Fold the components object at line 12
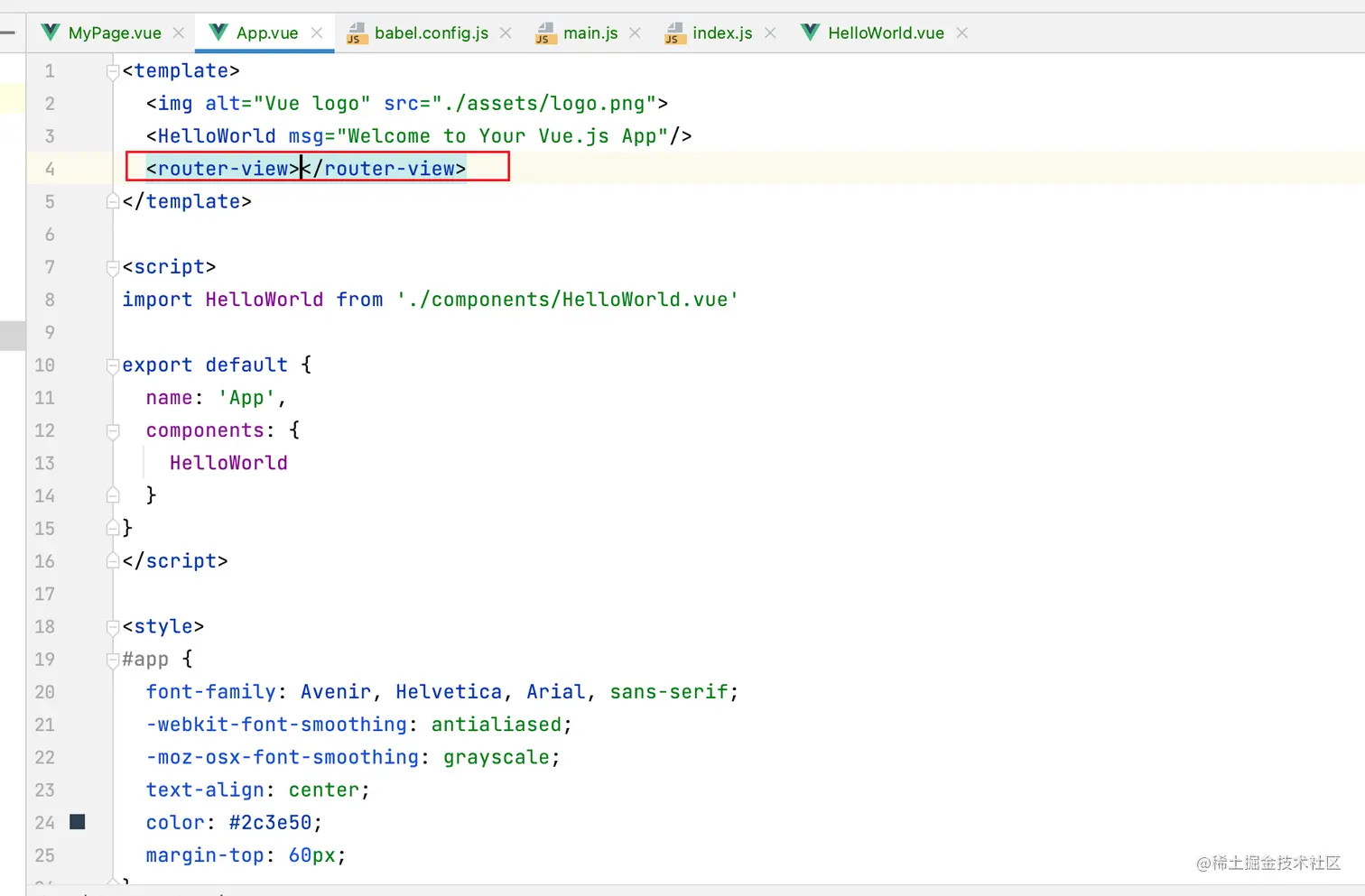Image resolution: width=1365 pixels, height=896 pixels. (113, 431)
